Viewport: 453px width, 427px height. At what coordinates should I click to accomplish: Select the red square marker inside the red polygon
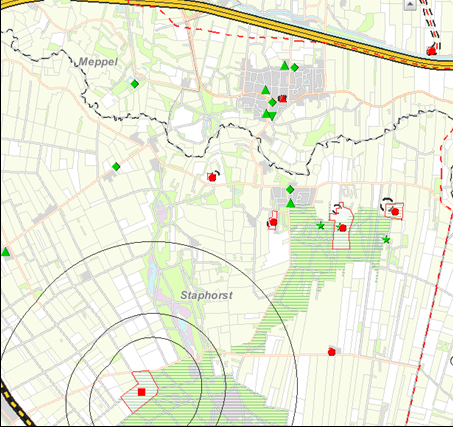[x=142, y=392]
